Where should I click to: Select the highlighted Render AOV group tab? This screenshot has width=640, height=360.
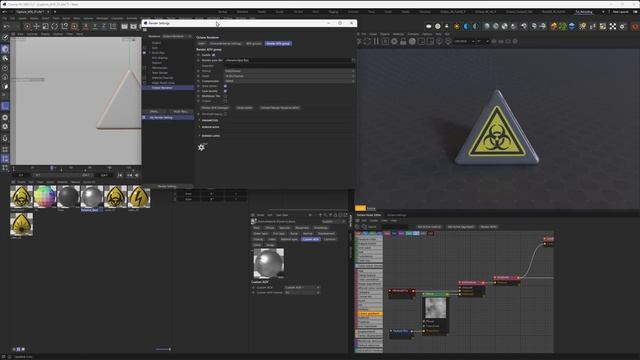click(x=278, y=43)
